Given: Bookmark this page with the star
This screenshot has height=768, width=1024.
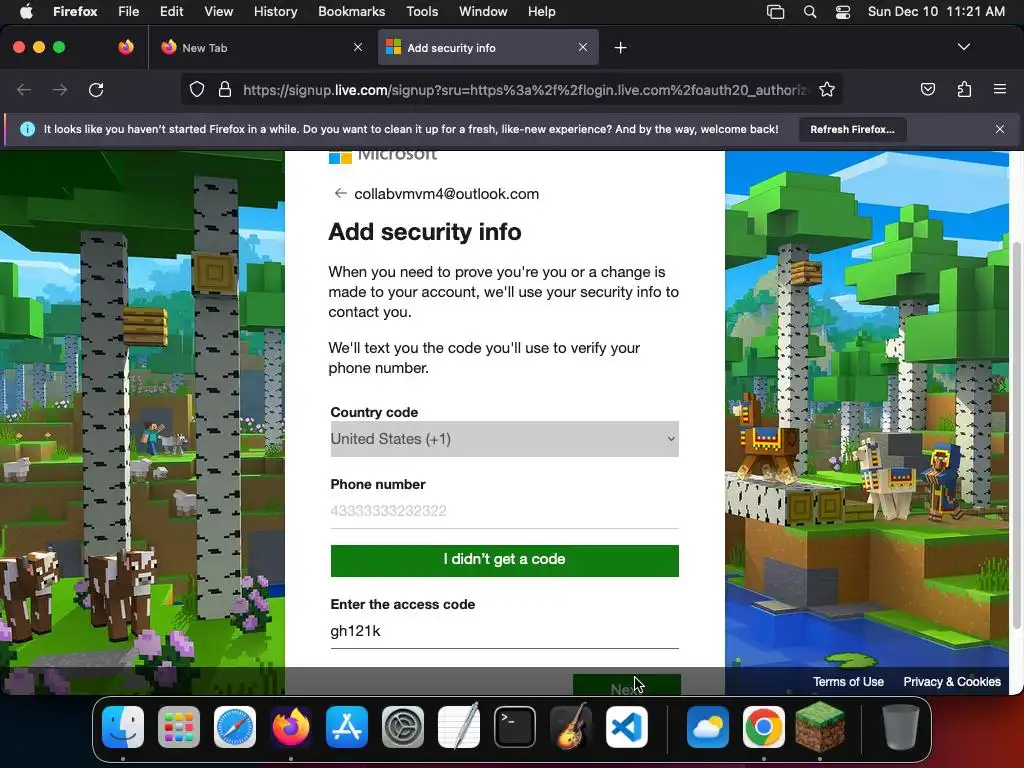Looking at the screenshot, I should (827, 89).
